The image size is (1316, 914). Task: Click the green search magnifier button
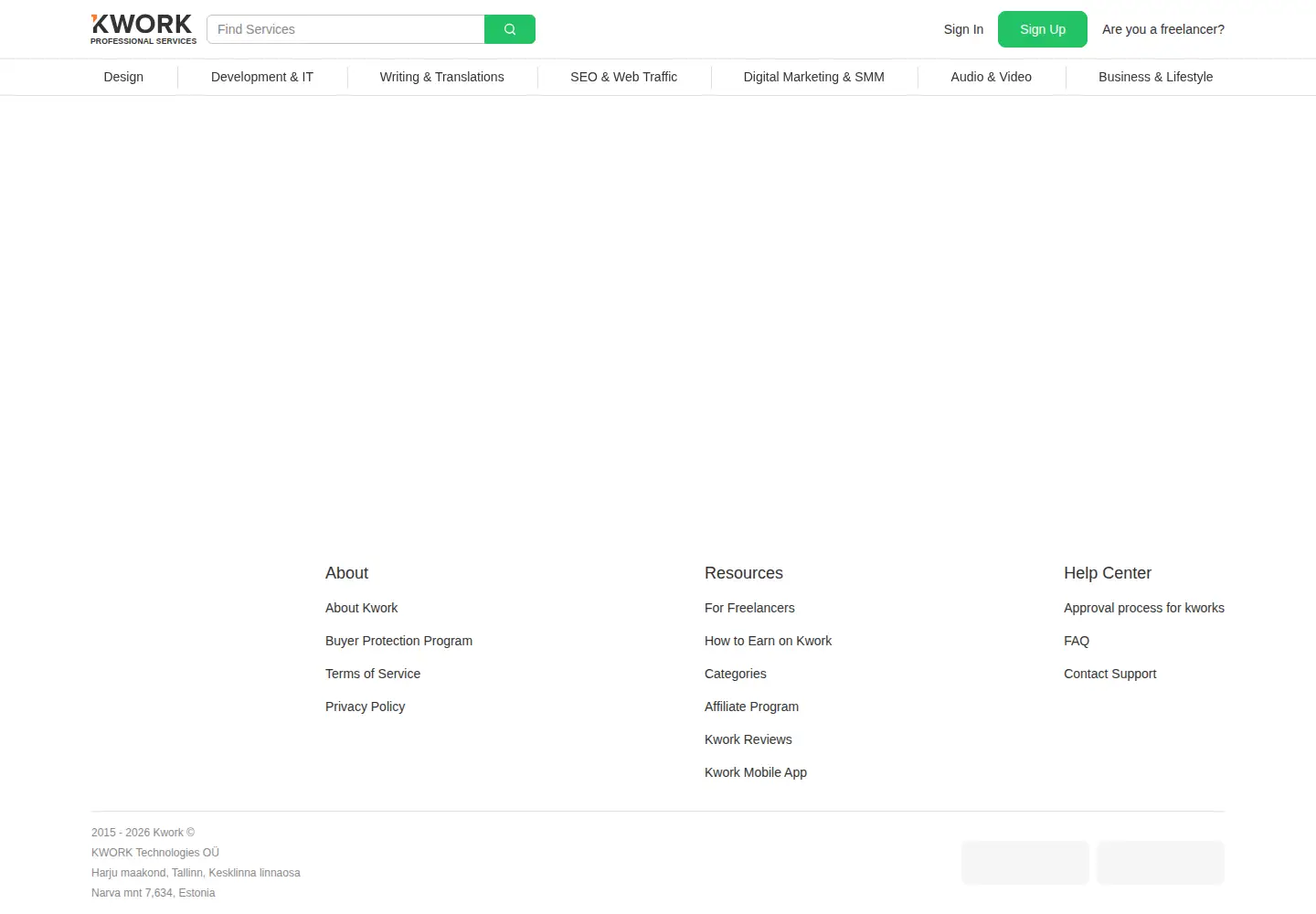pos(510,29)
